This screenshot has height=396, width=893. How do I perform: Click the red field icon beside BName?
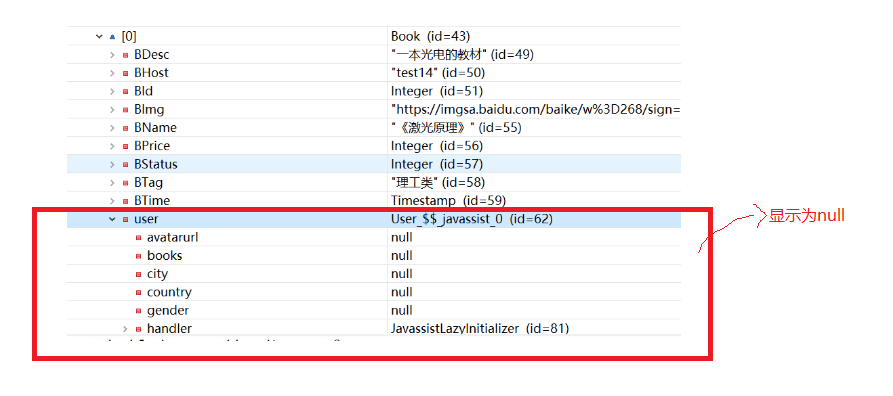(x=125, y=128)
